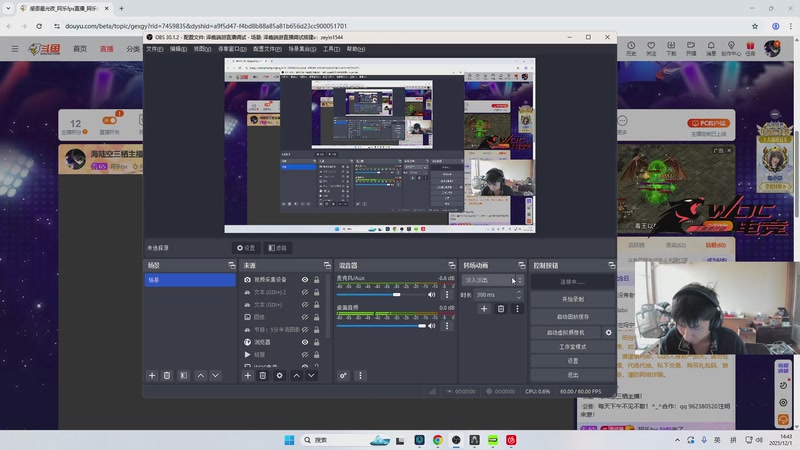This screenshot has width=800, height=450.
Task: Open the Edit menu in OBS
Action: [178, 49]
